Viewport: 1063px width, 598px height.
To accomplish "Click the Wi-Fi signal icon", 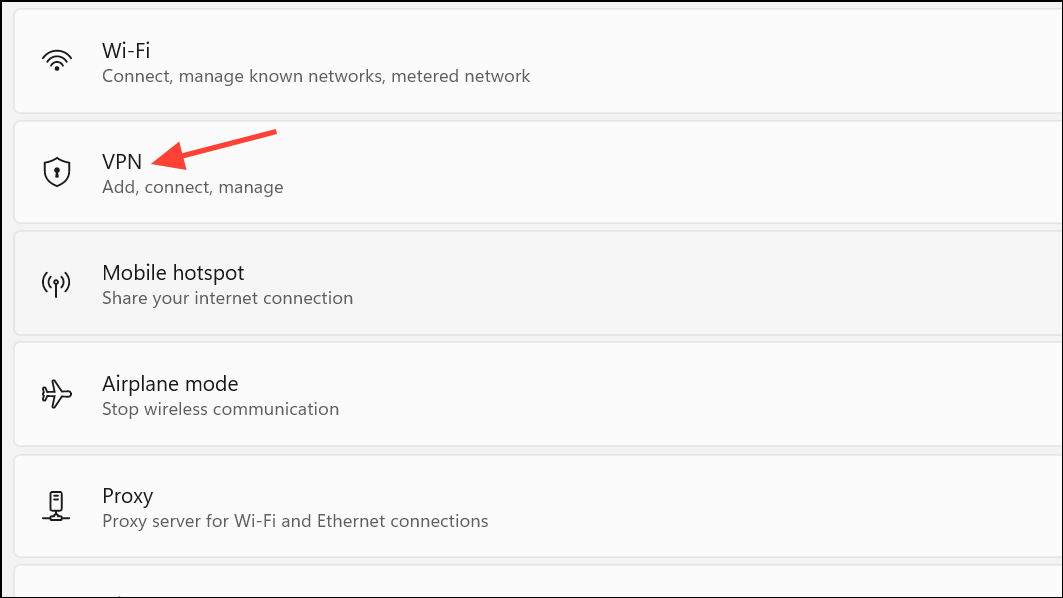I will coord(57,60).
